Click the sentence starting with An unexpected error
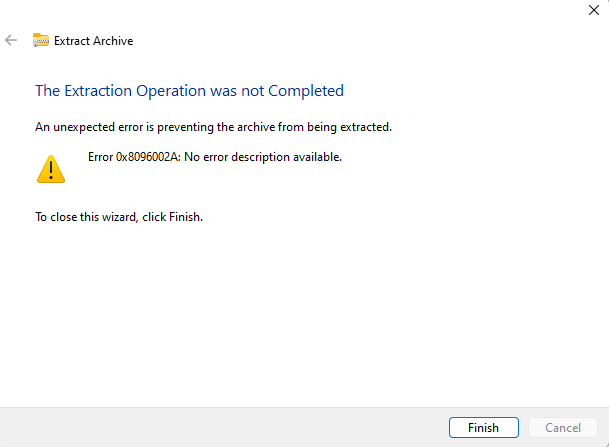 tap(213, 127)
